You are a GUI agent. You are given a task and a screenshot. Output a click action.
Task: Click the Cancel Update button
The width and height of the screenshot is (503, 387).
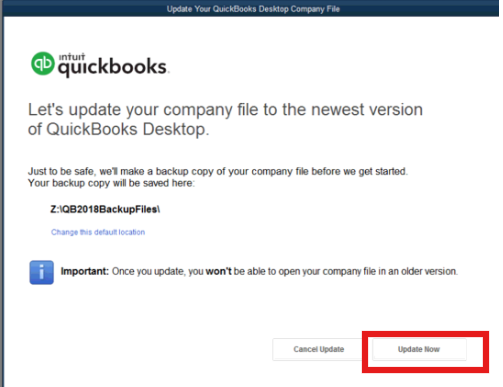[x=318, y=349]
